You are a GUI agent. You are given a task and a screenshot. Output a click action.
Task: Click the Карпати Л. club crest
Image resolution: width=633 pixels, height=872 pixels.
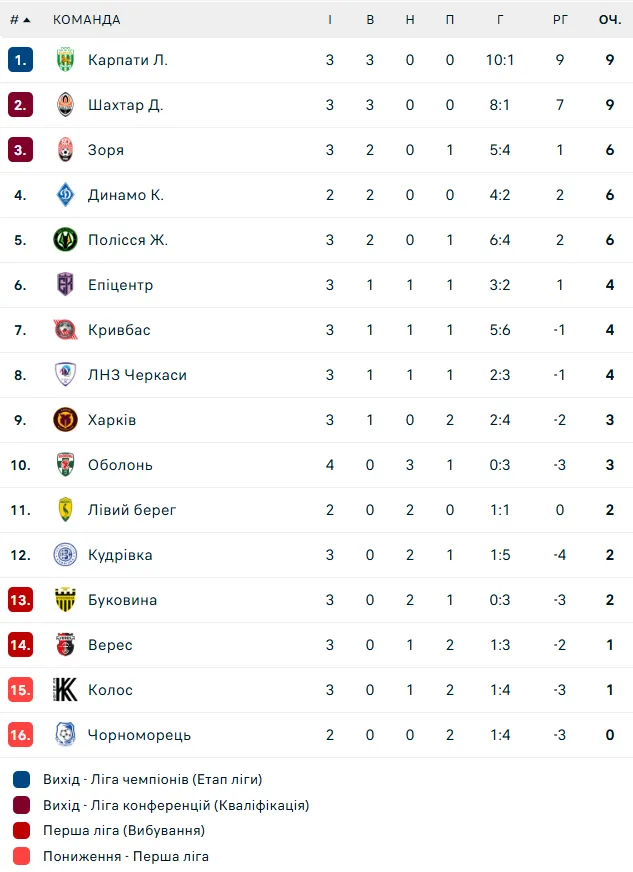(66, 60)
